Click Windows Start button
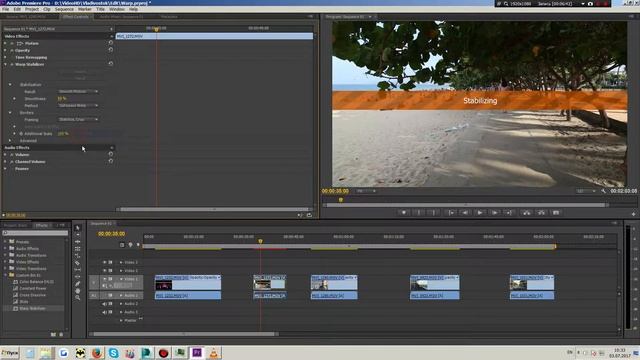The height and width of the screenshot is (360, 640). [10, 353]
